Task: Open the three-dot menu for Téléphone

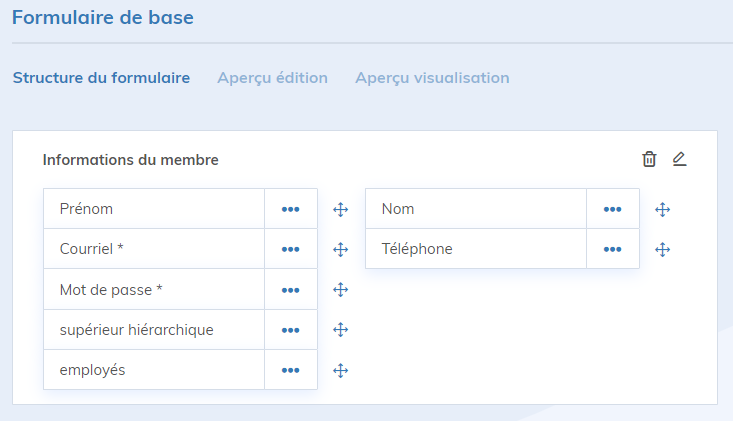Action: coord(613,249)
